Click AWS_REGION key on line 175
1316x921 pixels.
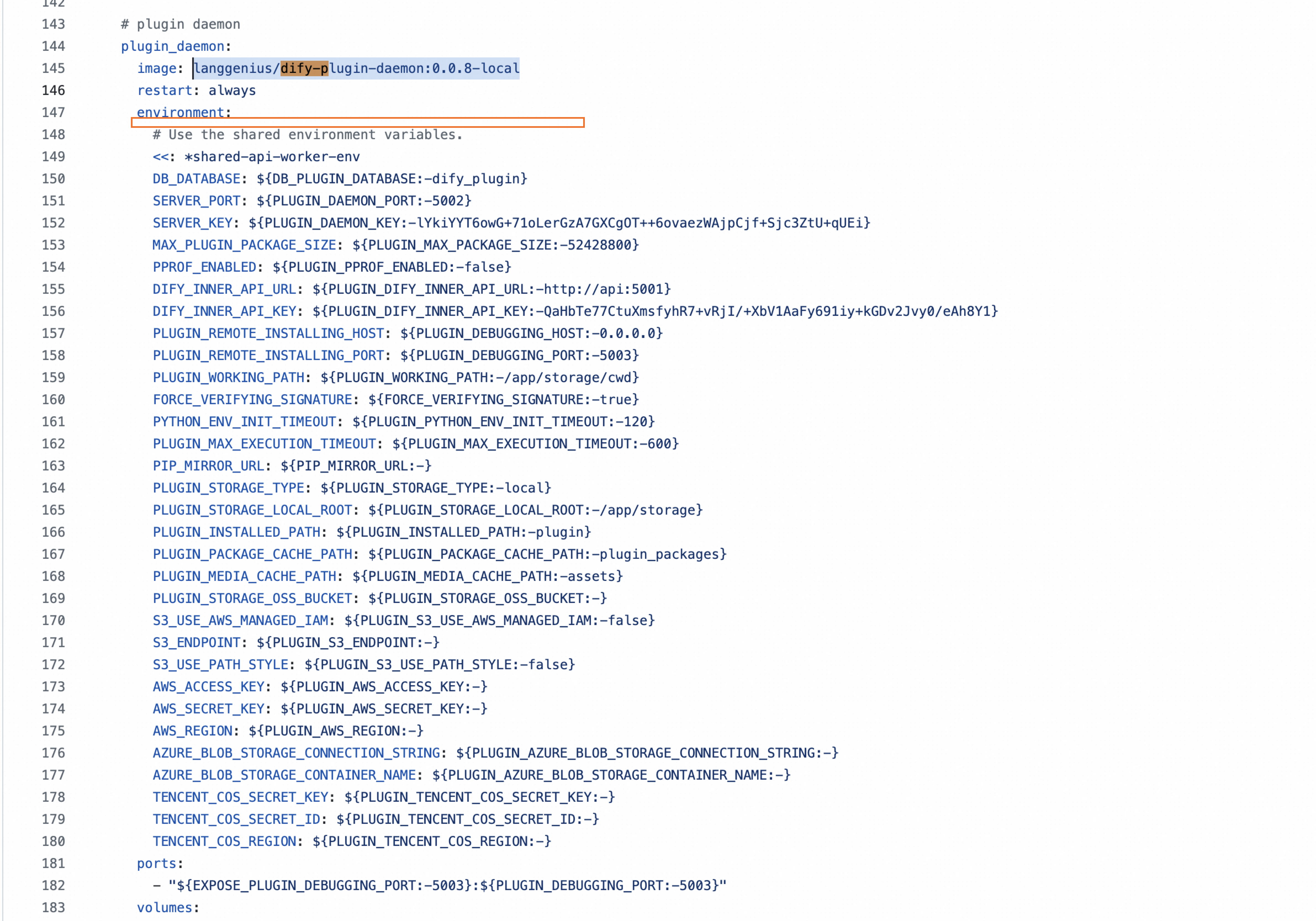point(192,731)
